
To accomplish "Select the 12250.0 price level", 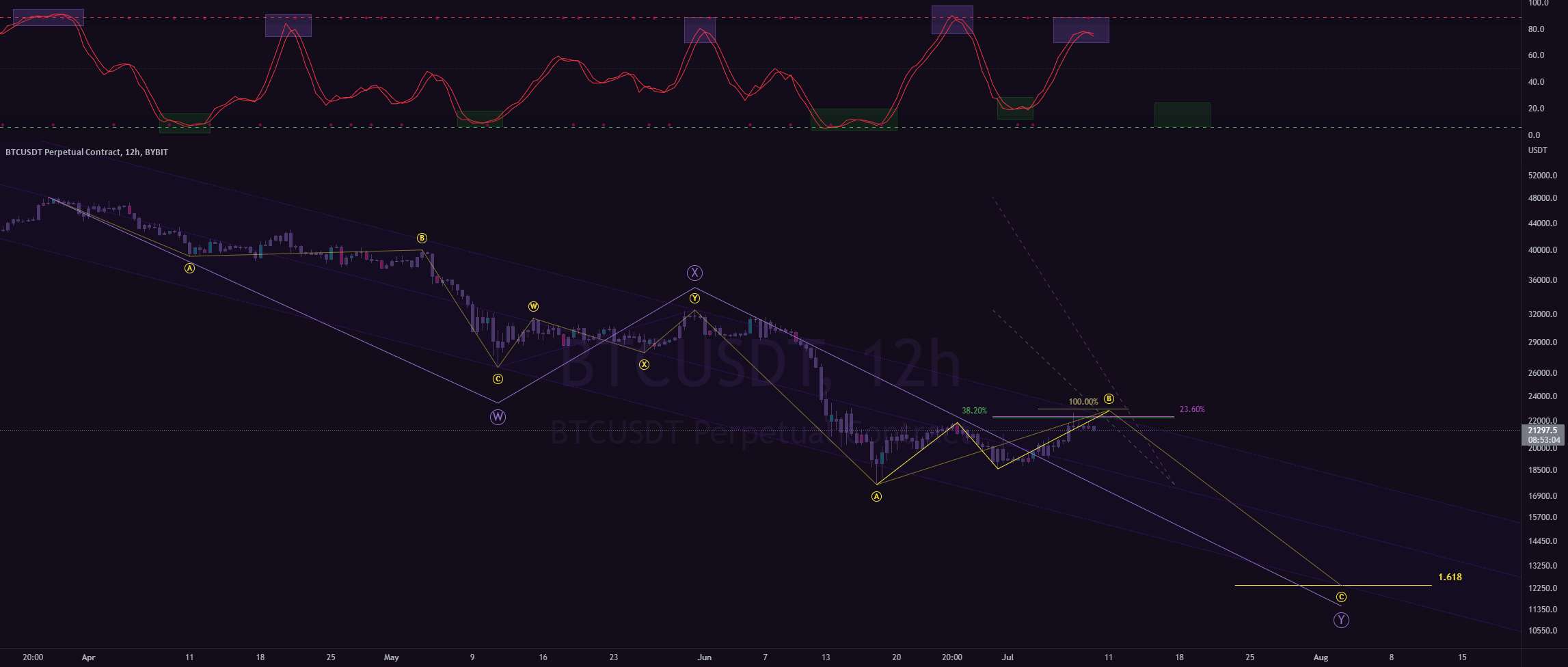I will [x=1541, y=588].
